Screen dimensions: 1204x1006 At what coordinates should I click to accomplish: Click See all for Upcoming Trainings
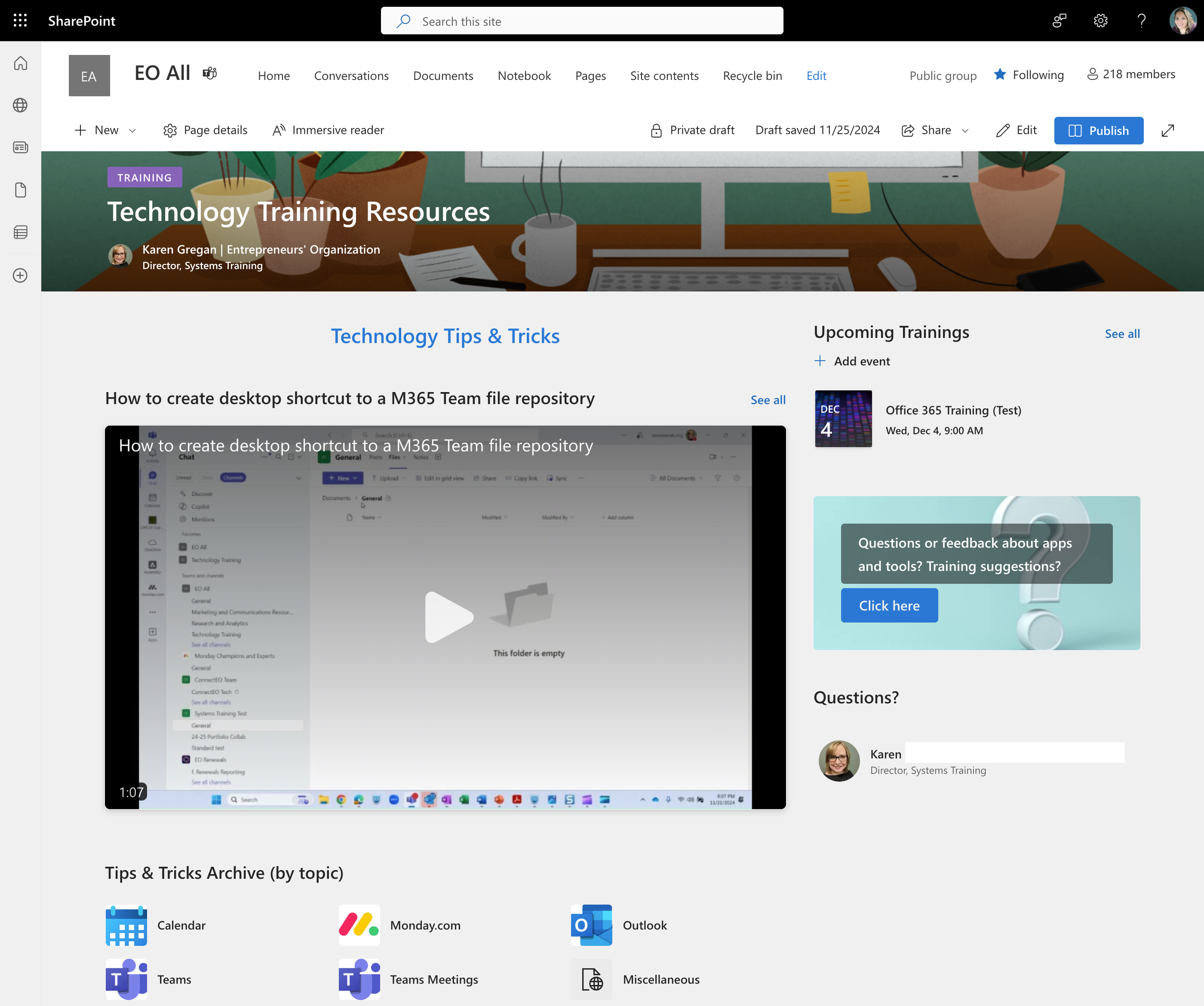[x=1122, y=334]
